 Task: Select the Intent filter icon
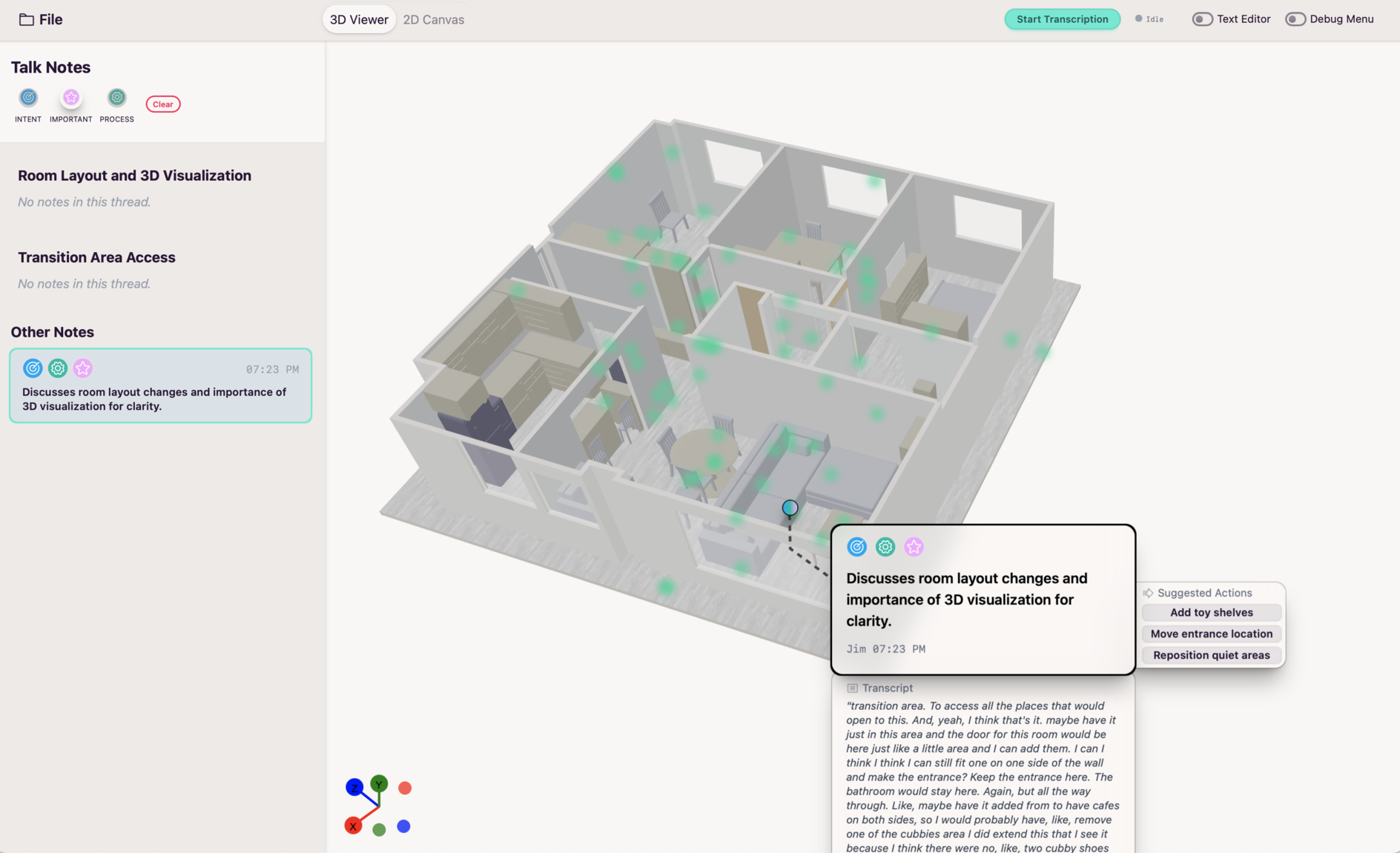point(28,98)
